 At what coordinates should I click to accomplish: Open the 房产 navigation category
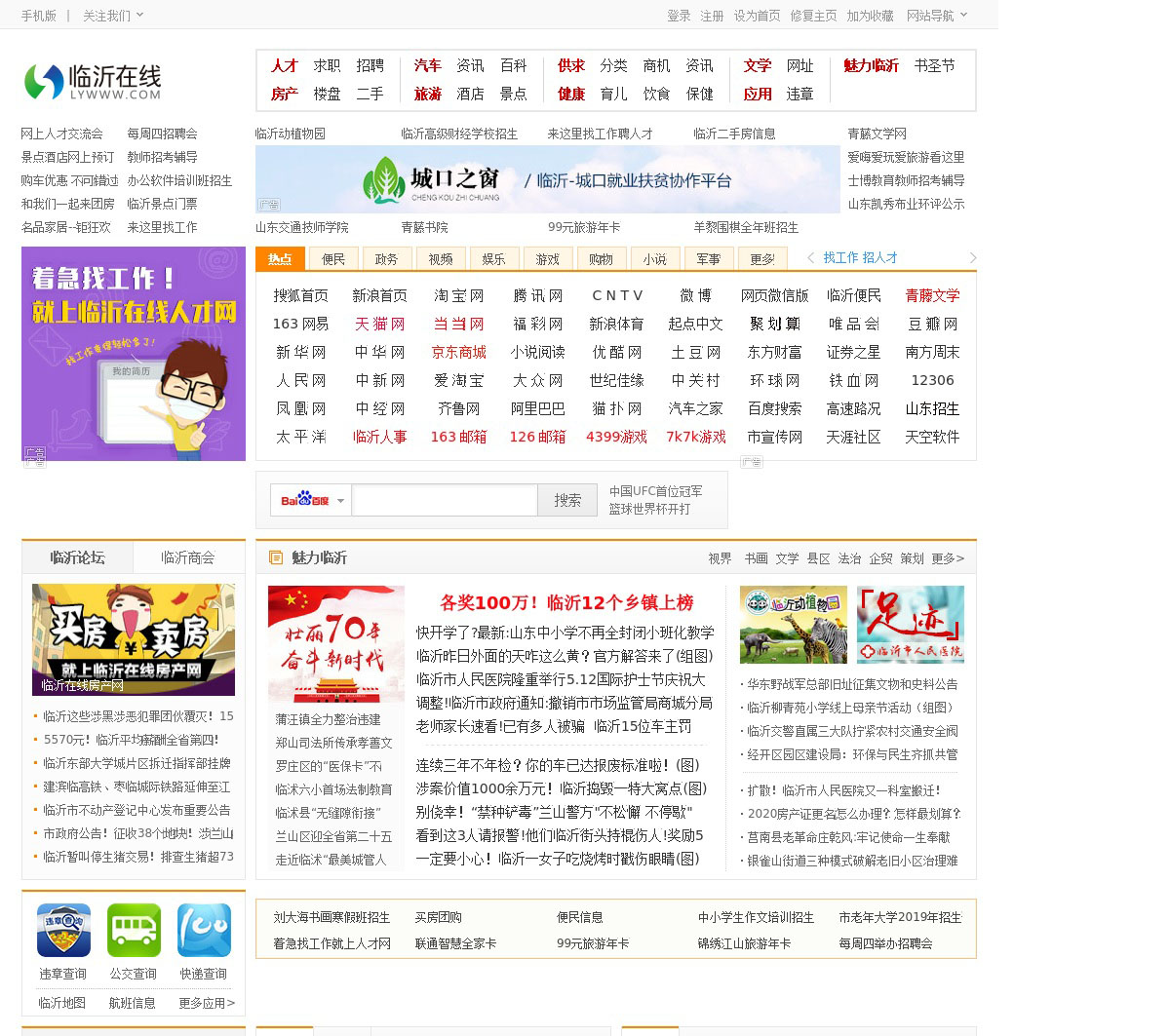click(x=285, y=94)
